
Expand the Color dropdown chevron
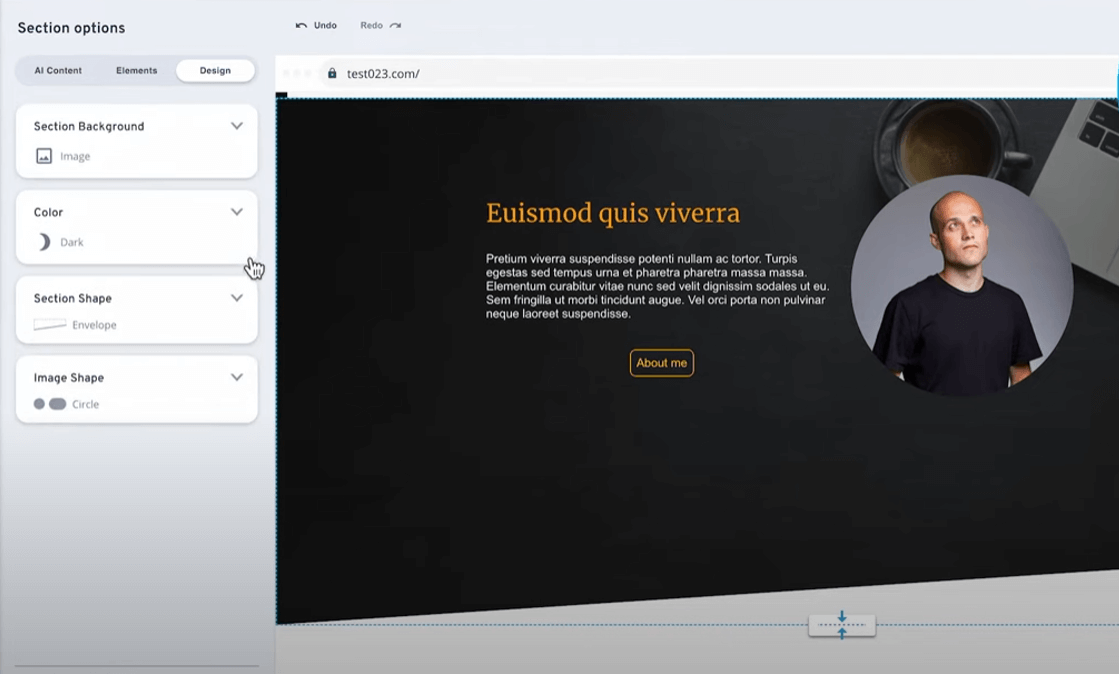pos(237,212)
